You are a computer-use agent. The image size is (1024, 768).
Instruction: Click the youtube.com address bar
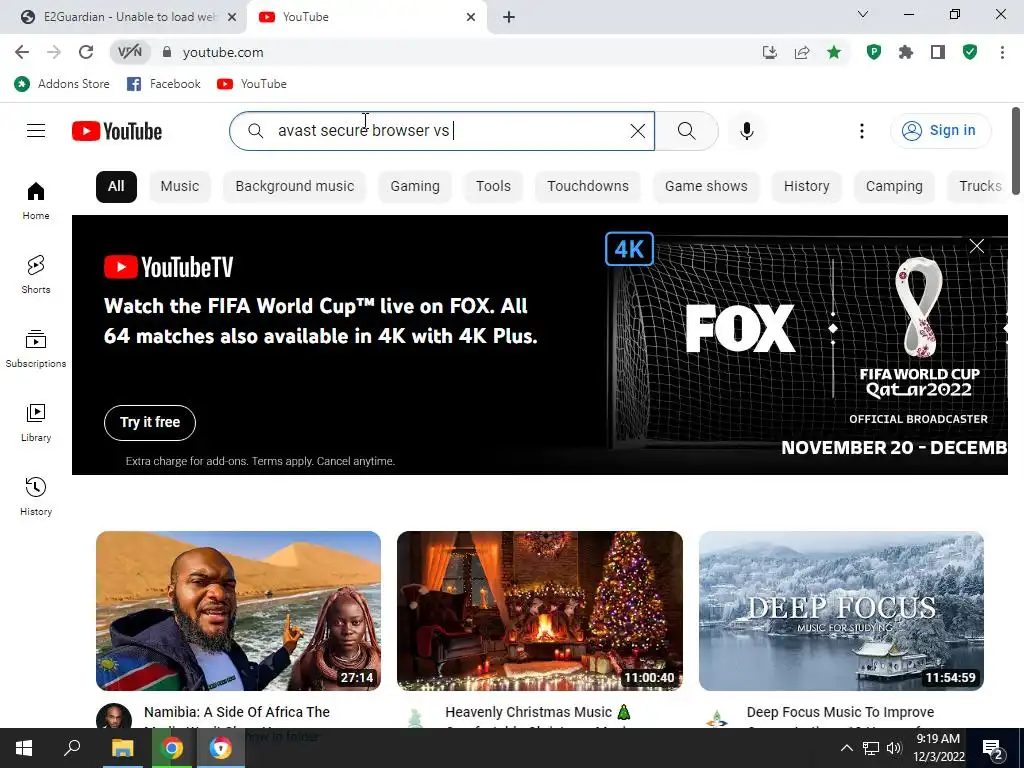tap(457, 52)
